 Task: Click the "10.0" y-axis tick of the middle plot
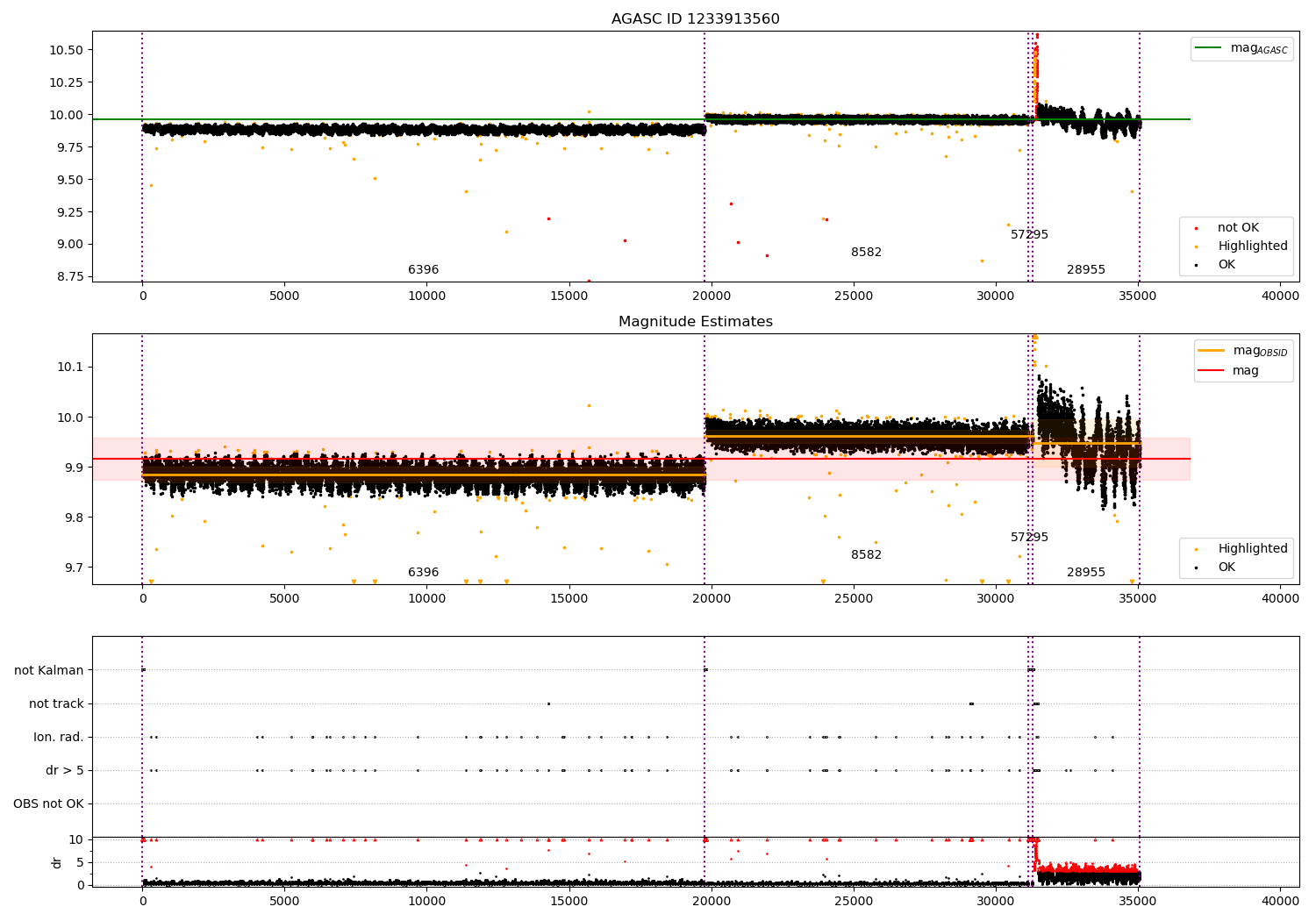[70, 418]
